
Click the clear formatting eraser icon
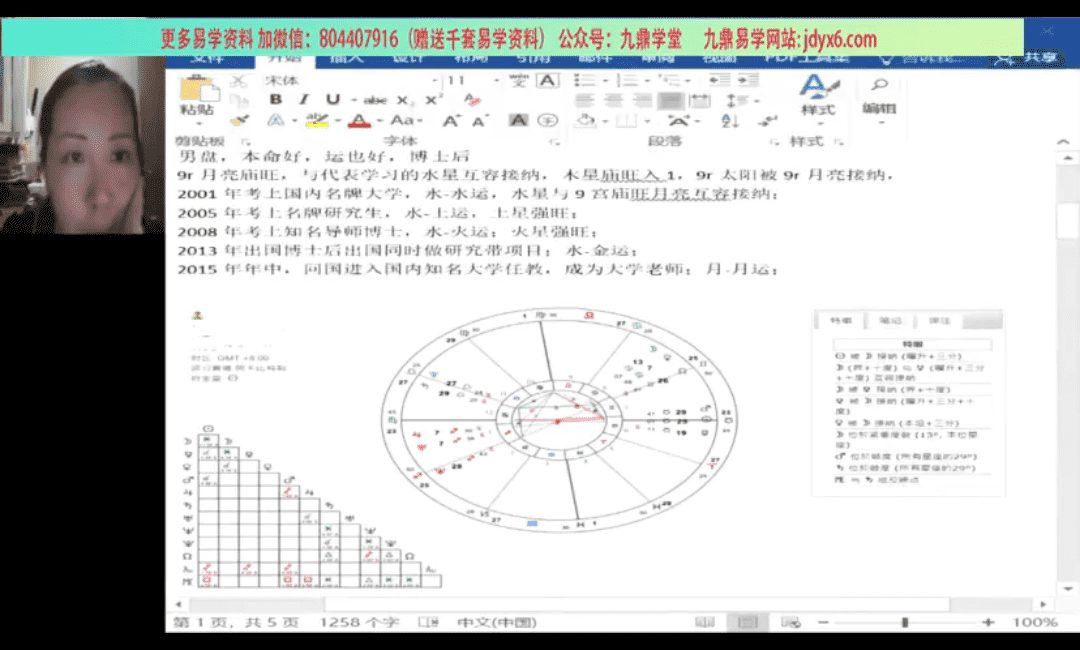[x=472, y=100]
